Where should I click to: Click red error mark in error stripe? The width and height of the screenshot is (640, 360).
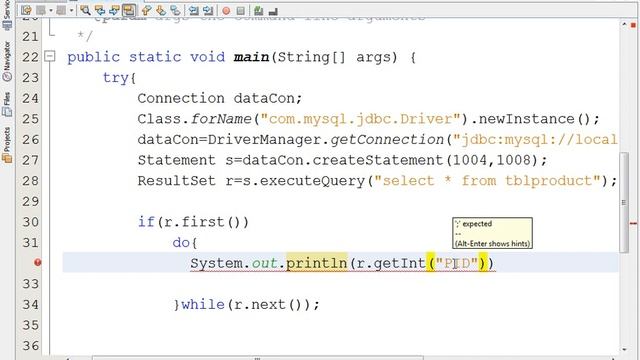[x=633, y=223]
